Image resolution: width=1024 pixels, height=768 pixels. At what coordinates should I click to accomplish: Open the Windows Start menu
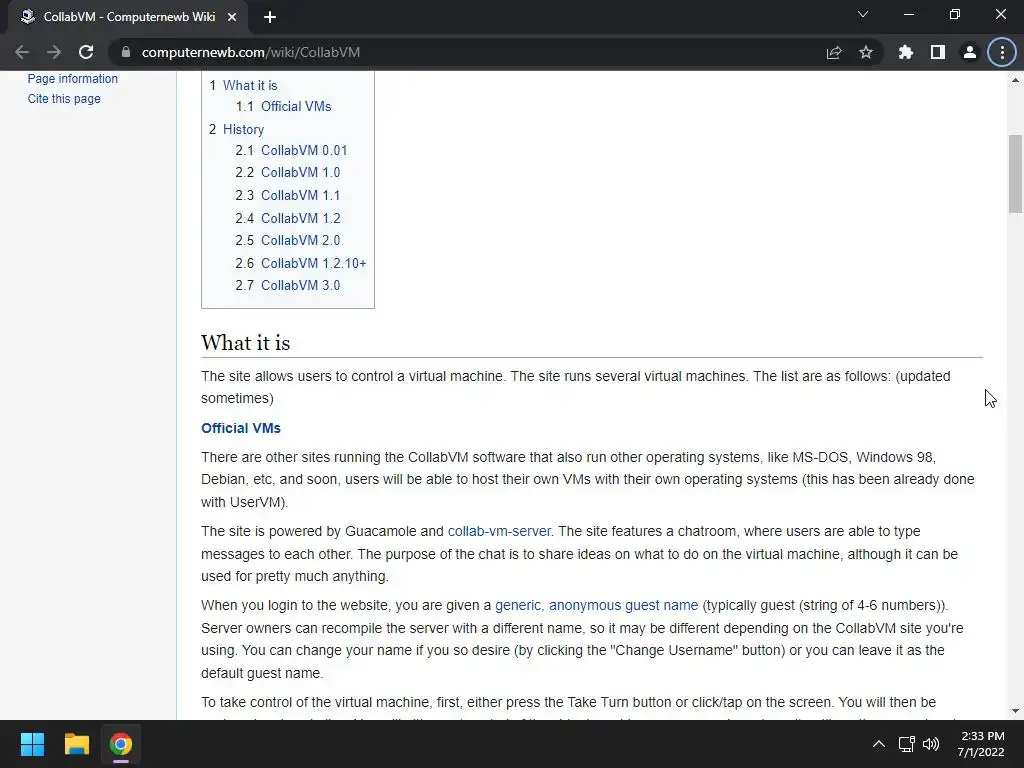coord(32,744)
